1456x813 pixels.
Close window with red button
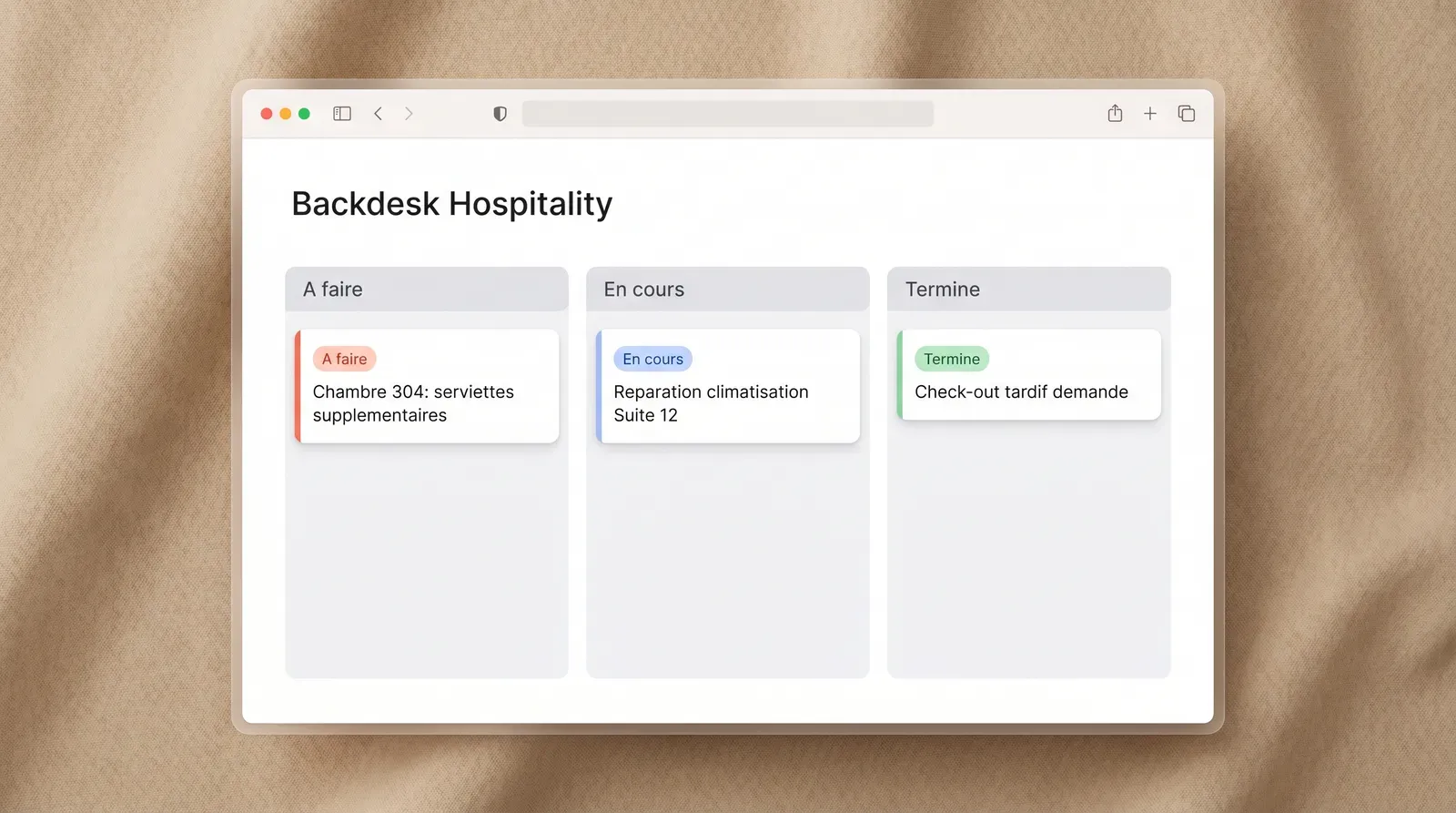point(267,114)
